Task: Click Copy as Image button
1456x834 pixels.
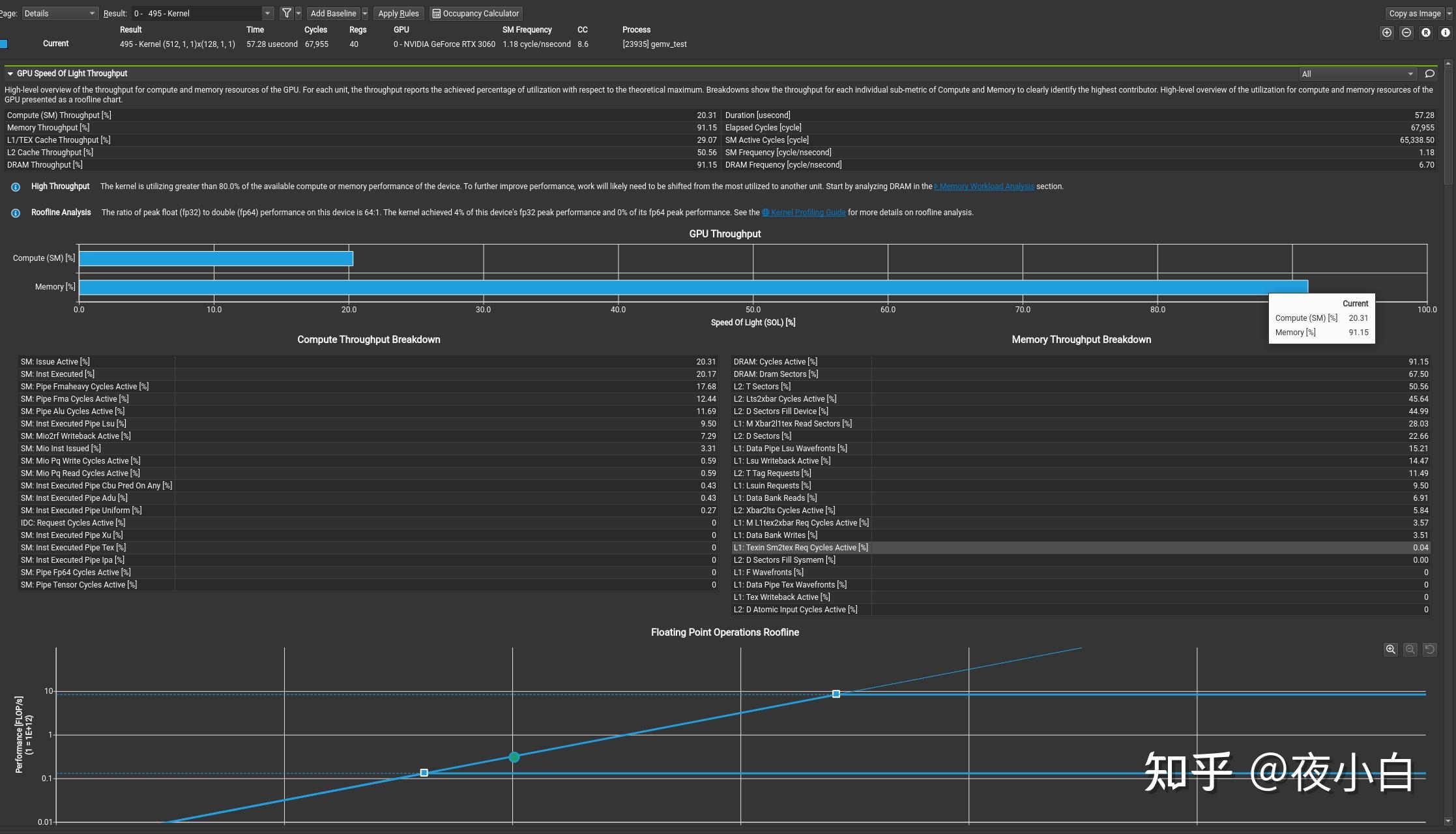Action: [1414, 13]
